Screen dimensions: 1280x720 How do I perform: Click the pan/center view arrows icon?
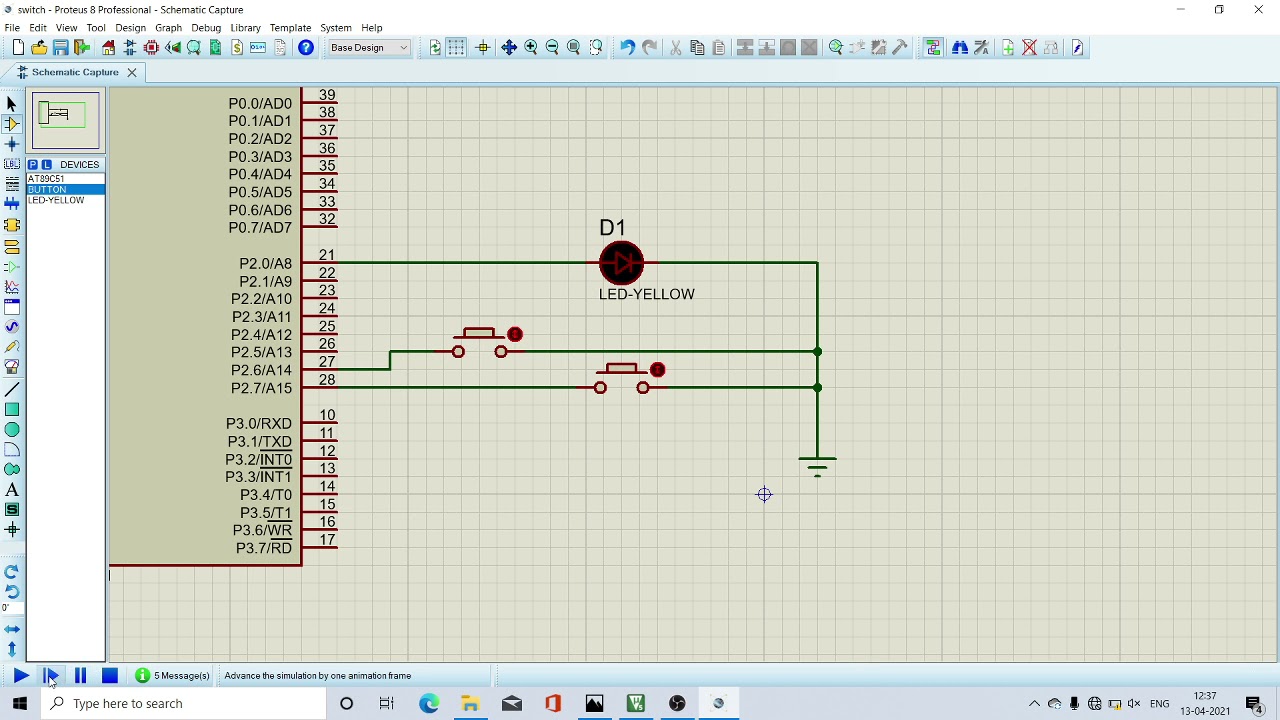[509, 47]
